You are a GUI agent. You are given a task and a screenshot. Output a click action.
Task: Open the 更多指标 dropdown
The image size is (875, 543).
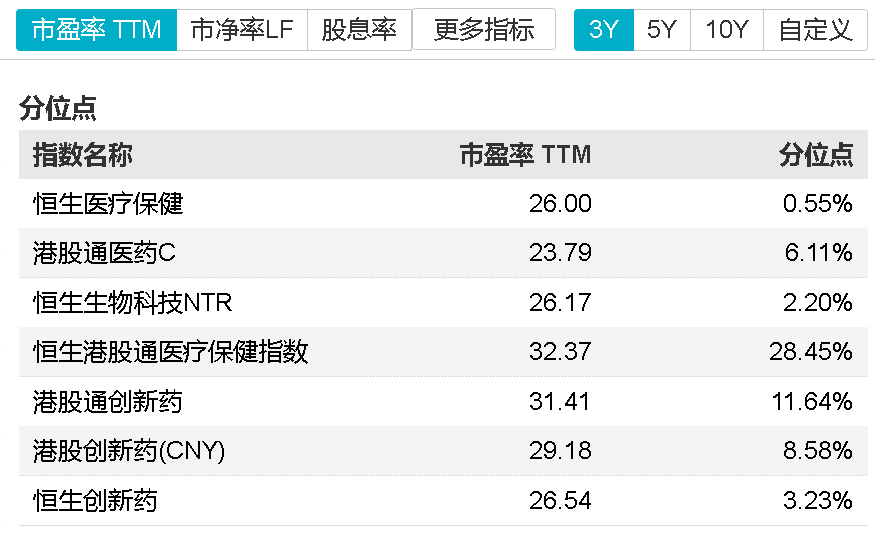(484, 30)
